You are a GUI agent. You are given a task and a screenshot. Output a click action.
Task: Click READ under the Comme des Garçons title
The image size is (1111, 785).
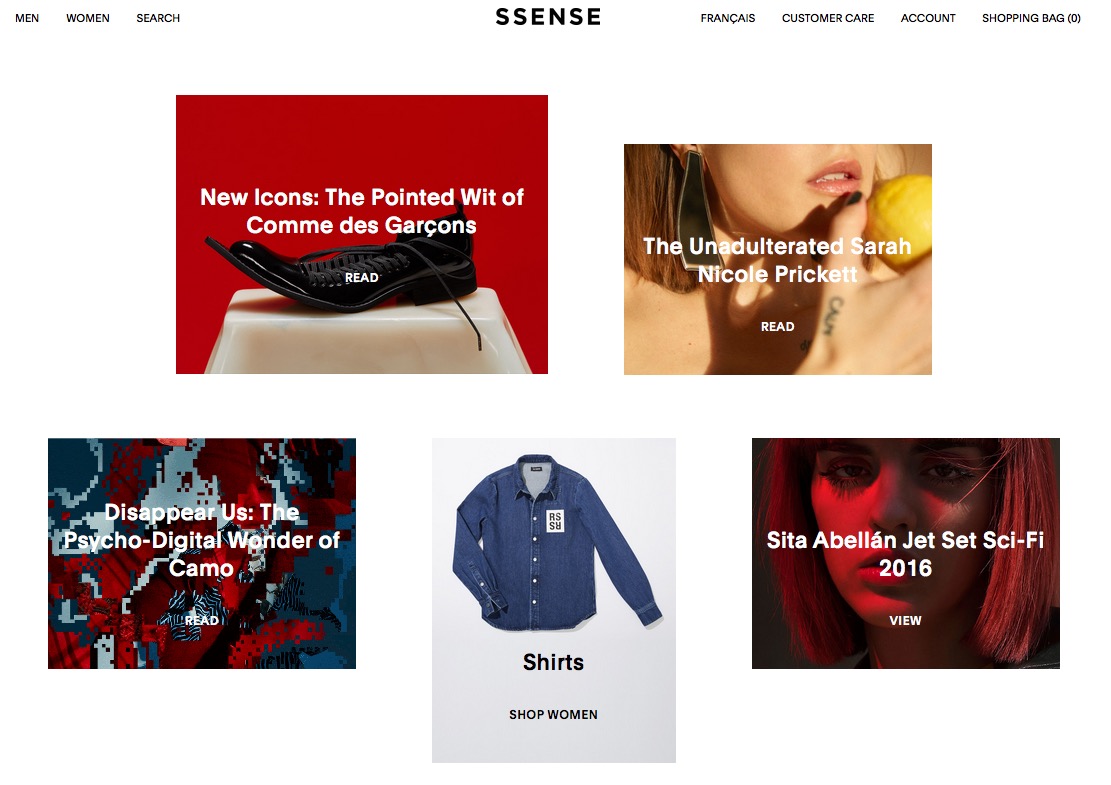[361, 278]
